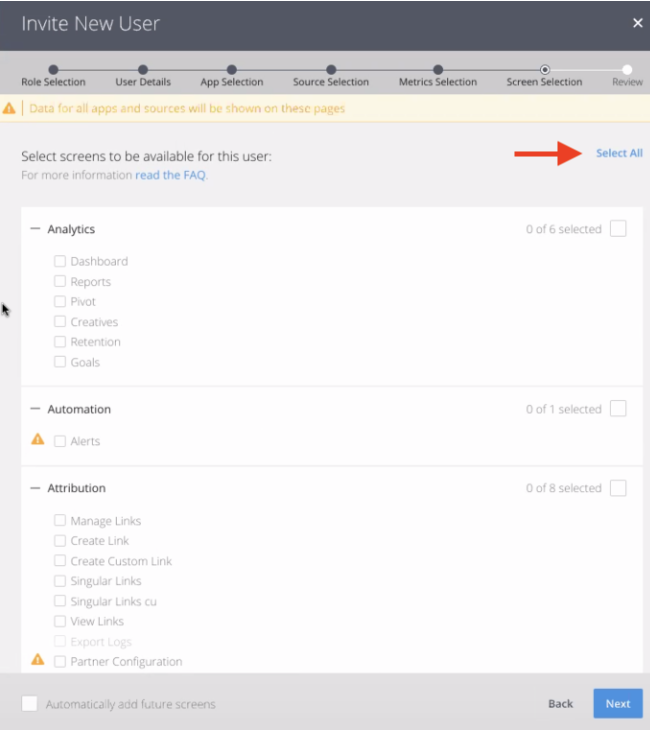
Task: Check the Automation select-all checkbox
Action: coord(618,409)
